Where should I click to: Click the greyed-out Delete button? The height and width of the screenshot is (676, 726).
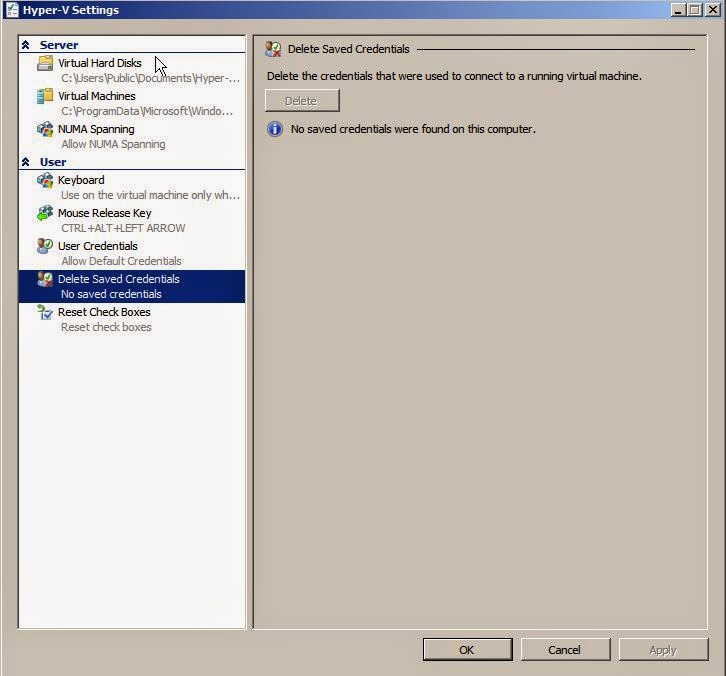pyautogui.click(x=302, y=100)
